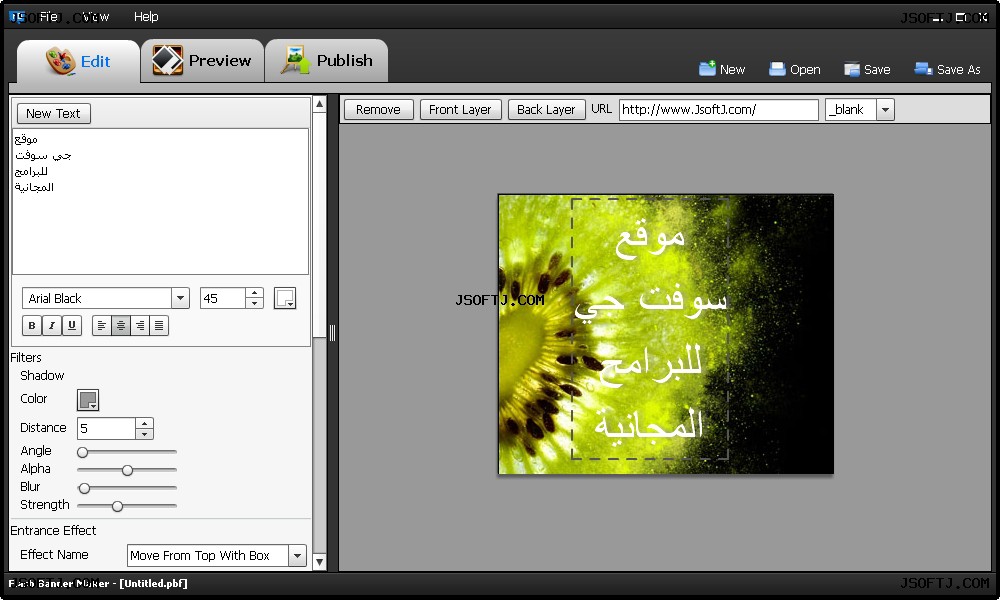Click the panel splitter handle
The width and height of the screenshot is (1000, 600).
332,332
